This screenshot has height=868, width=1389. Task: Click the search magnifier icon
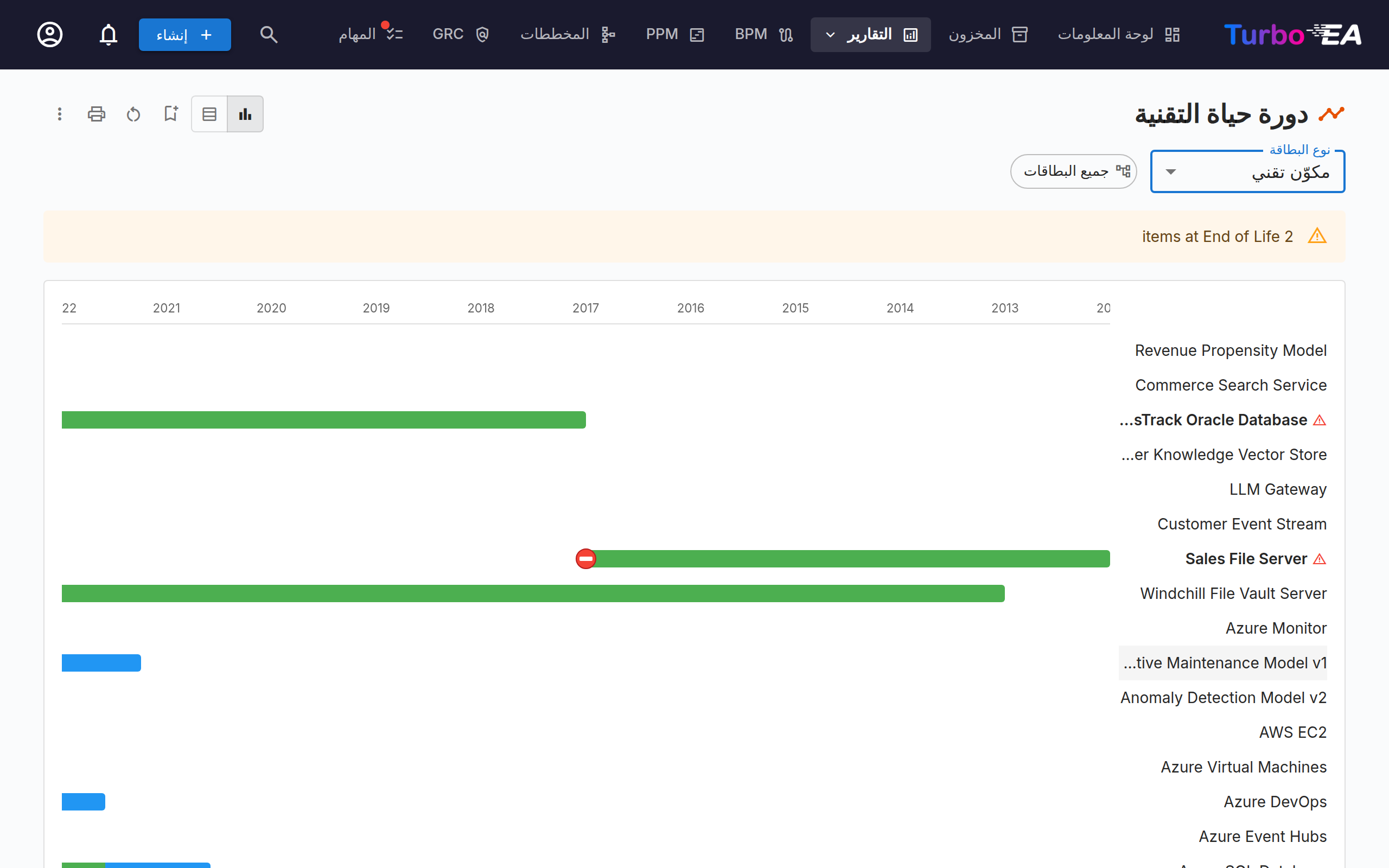click(269, 34)
